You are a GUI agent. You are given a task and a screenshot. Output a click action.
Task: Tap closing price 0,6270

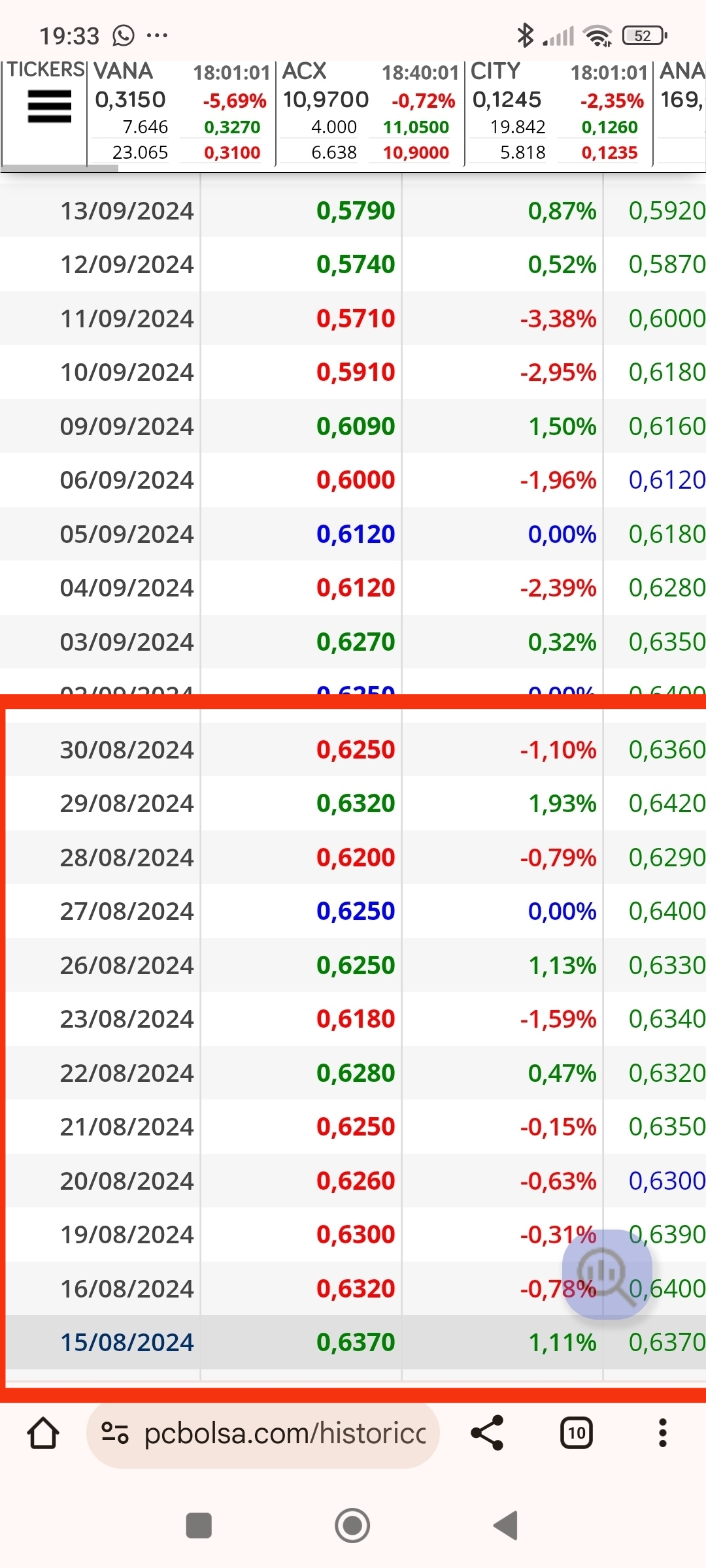356,642
